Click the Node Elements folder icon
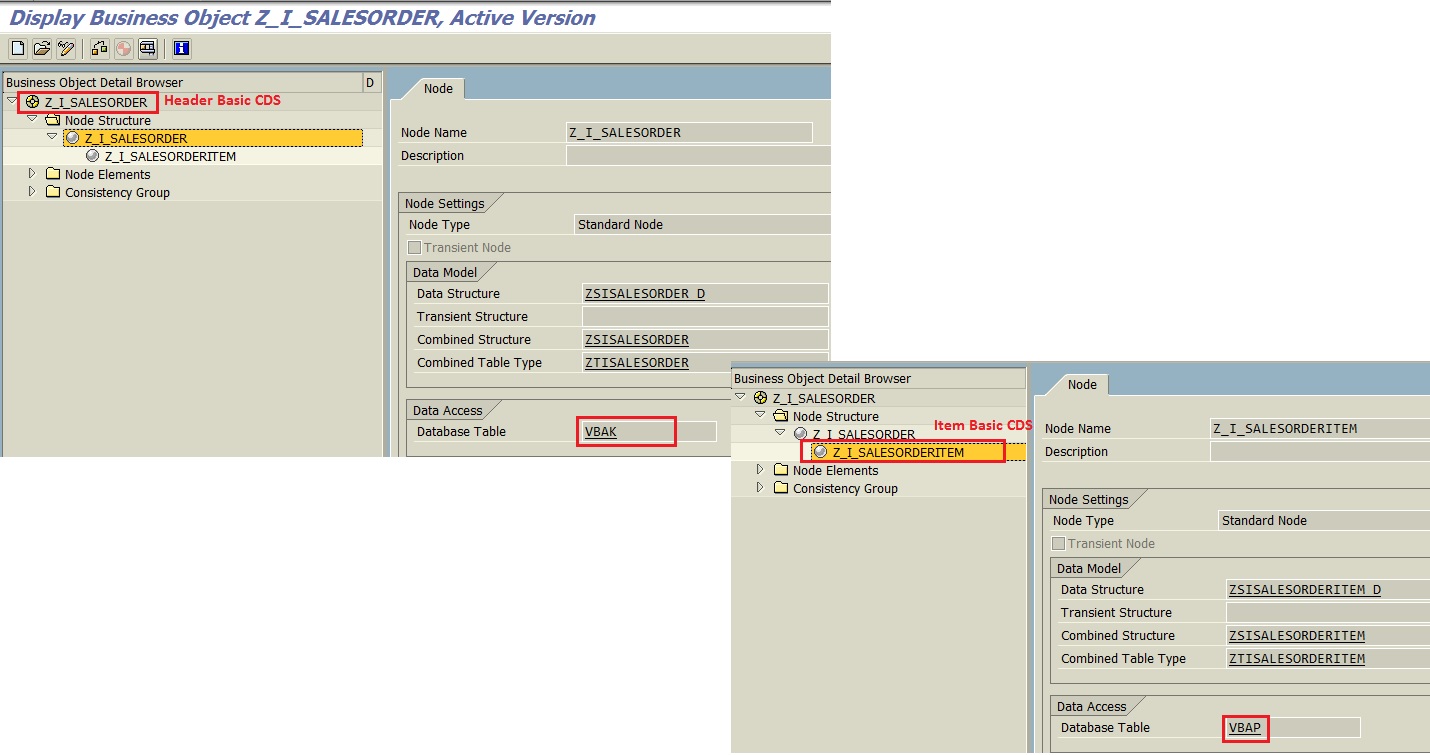The height and width of the screenshot is (755, 1430). (52, 174)
